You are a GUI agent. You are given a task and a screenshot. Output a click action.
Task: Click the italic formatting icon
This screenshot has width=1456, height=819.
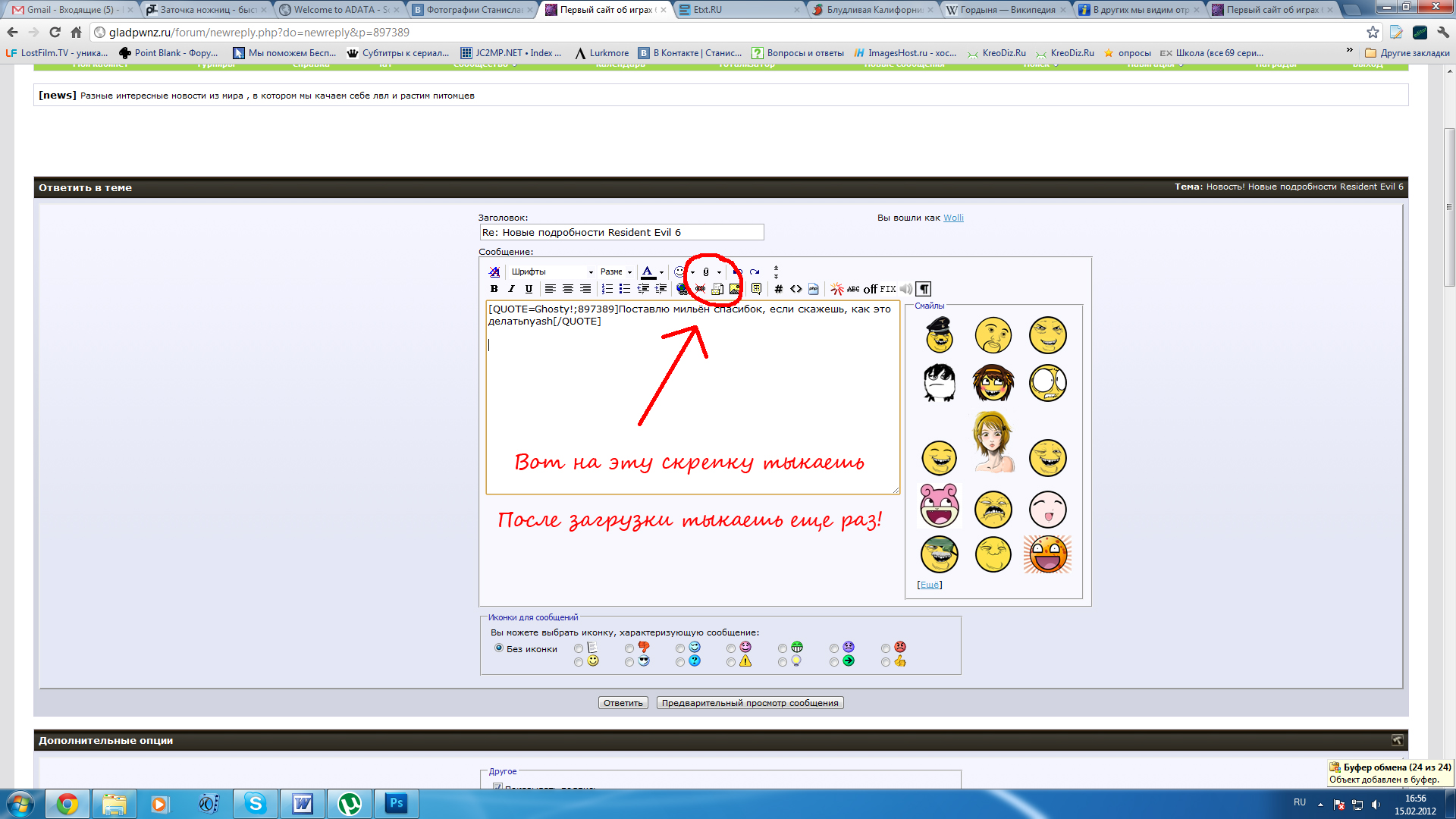(x=511, y=289)
